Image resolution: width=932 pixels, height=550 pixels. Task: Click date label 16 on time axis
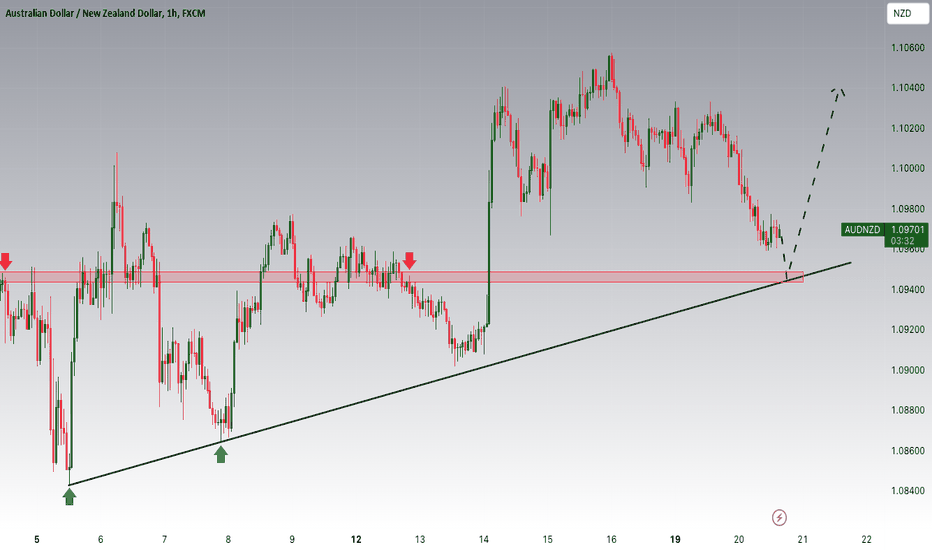(611, 539)
